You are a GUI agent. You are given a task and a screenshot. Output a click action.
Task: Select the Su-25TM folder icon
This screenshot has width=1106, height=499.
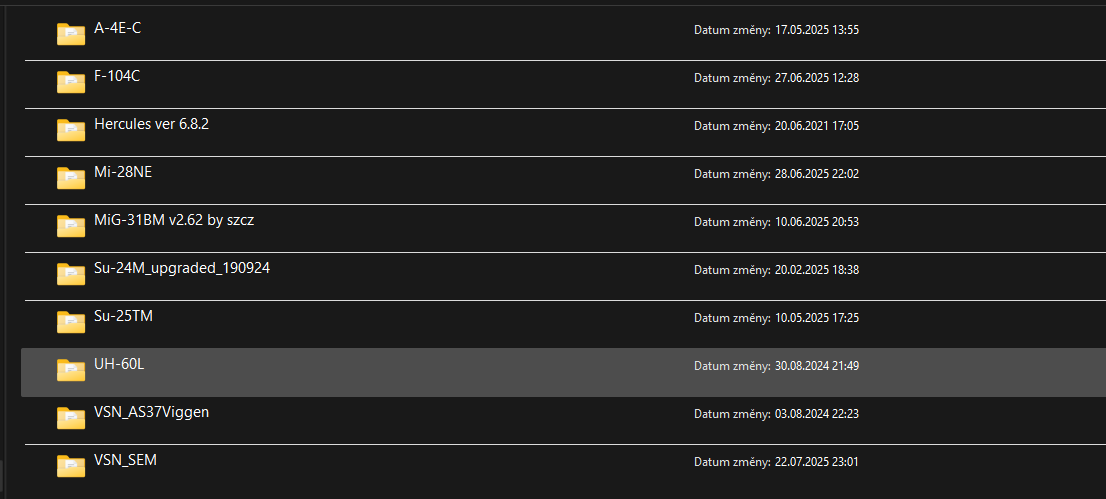(x=71, y=322)
